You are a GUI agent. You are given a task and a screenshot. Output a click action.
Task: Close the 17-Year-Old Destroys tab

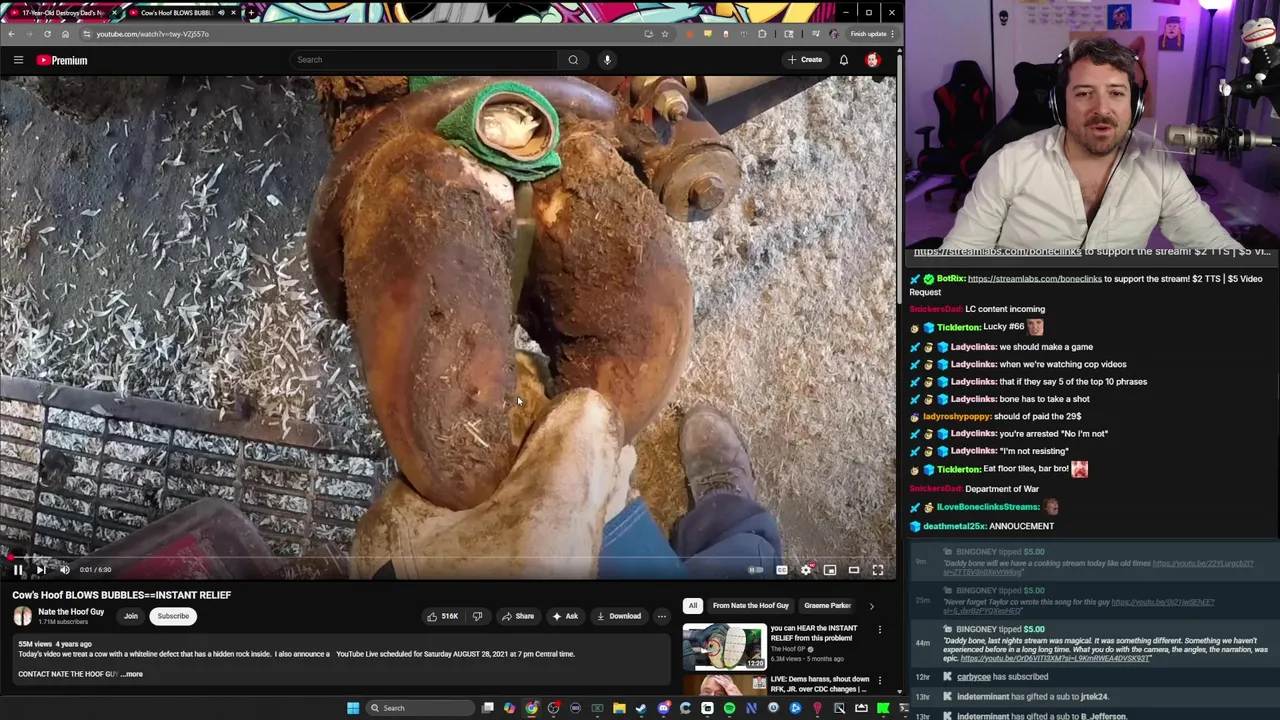tap(115, 13)
